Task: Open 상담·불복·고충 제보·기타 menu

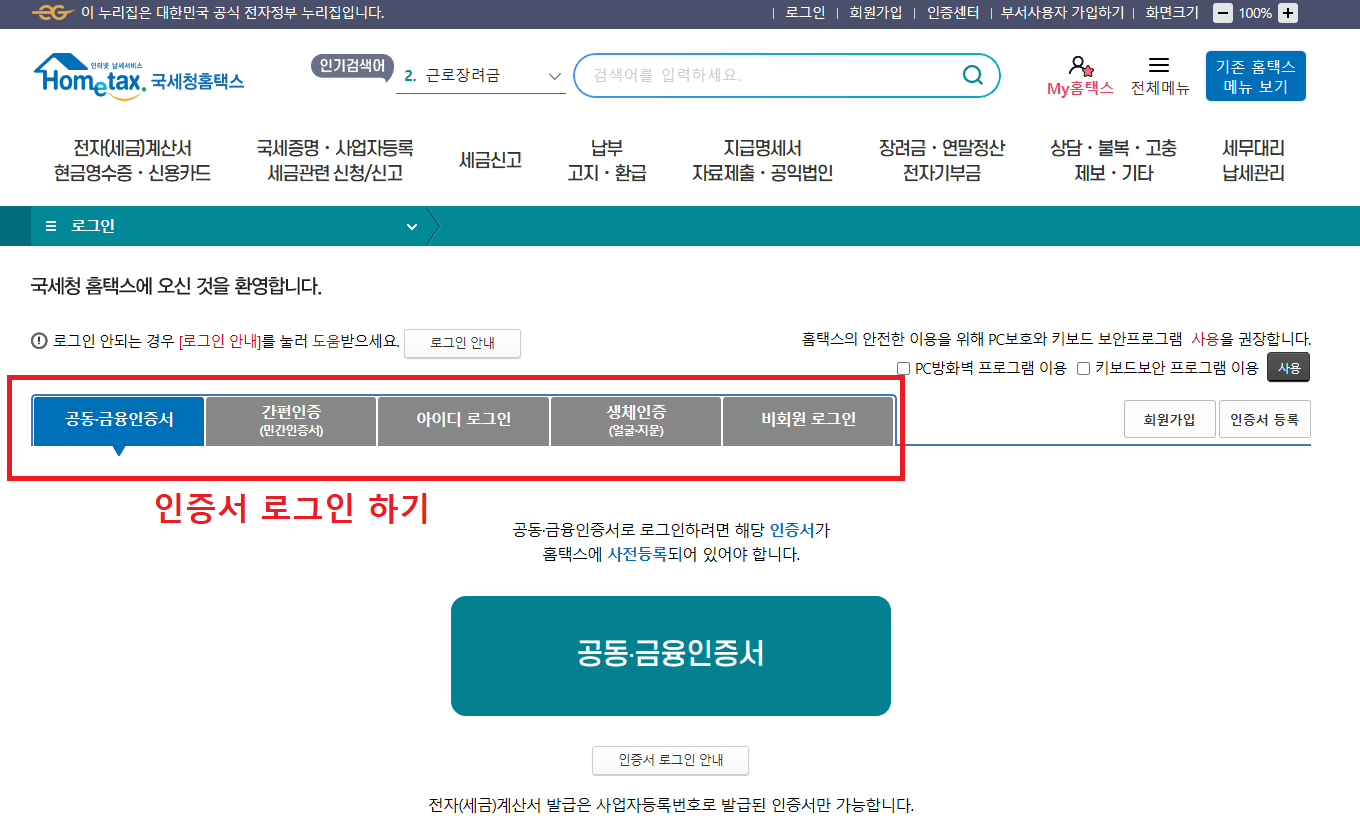Action: tap(1114, 161)
